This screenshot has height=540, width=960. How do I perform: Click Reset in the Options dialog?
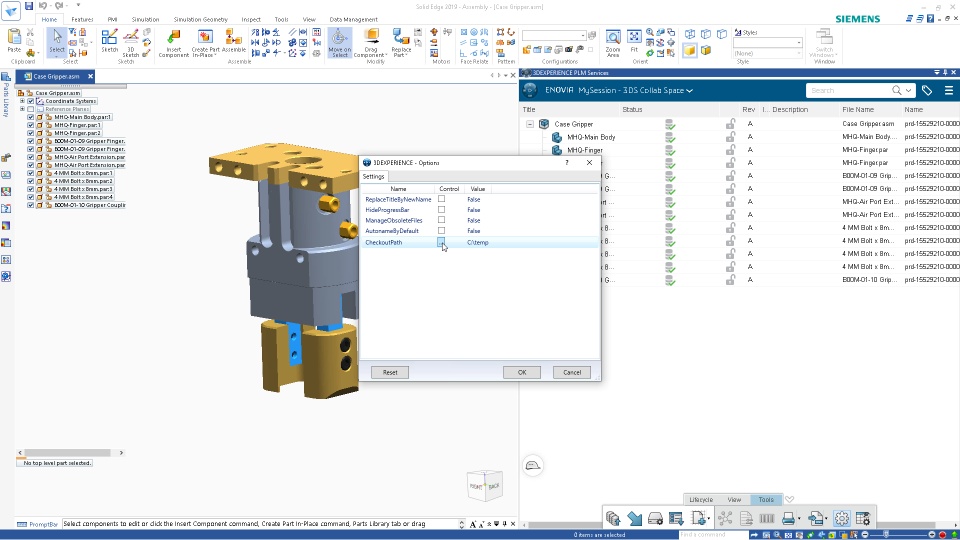(x=390, y=372)
